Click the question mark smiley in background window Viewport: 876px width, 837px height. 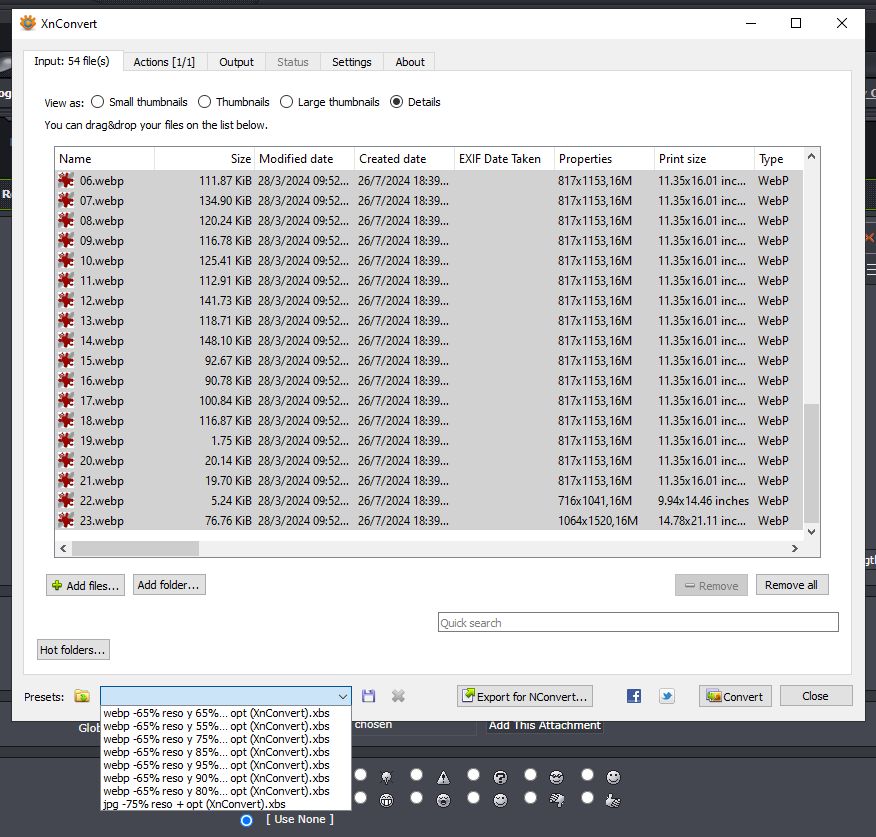[x=500, y=777]
